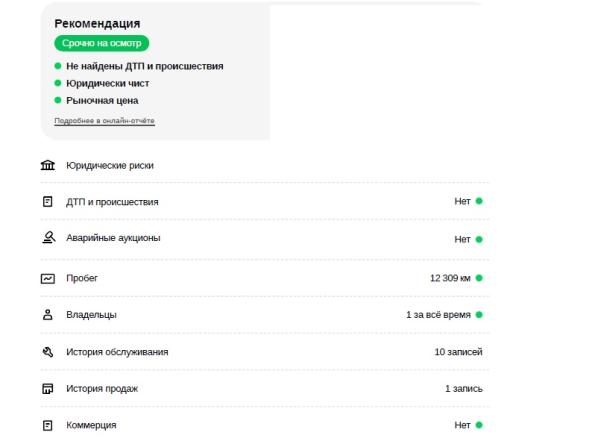Click Нет value in ДТП и происшествия row
Viewport: 598px width, 447px height.
462,201
